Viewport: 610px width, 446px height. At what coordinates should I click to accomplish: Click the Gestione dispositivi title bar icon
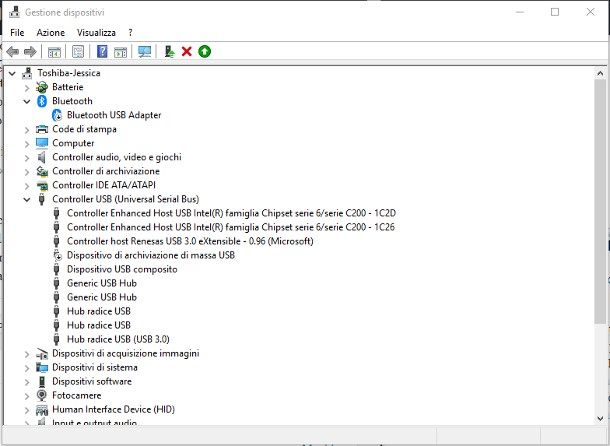click(14, 12)
